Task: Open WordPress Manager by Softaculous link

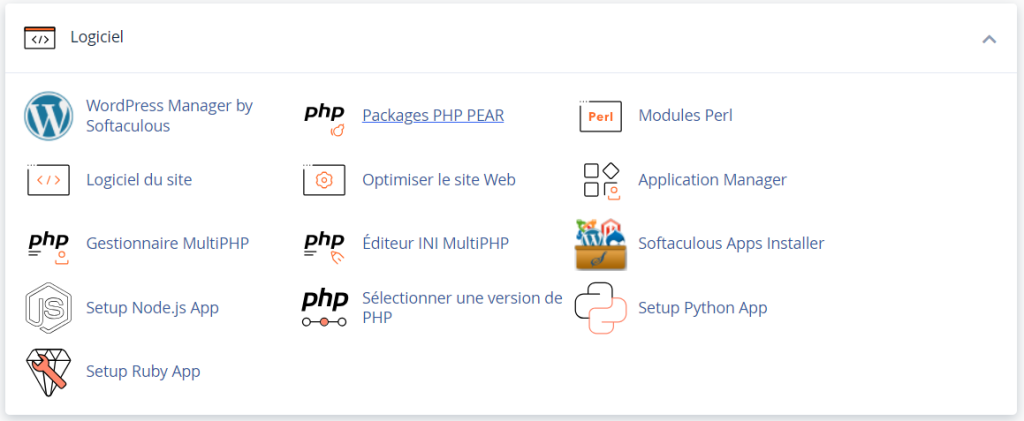Action: coord(169,116)
